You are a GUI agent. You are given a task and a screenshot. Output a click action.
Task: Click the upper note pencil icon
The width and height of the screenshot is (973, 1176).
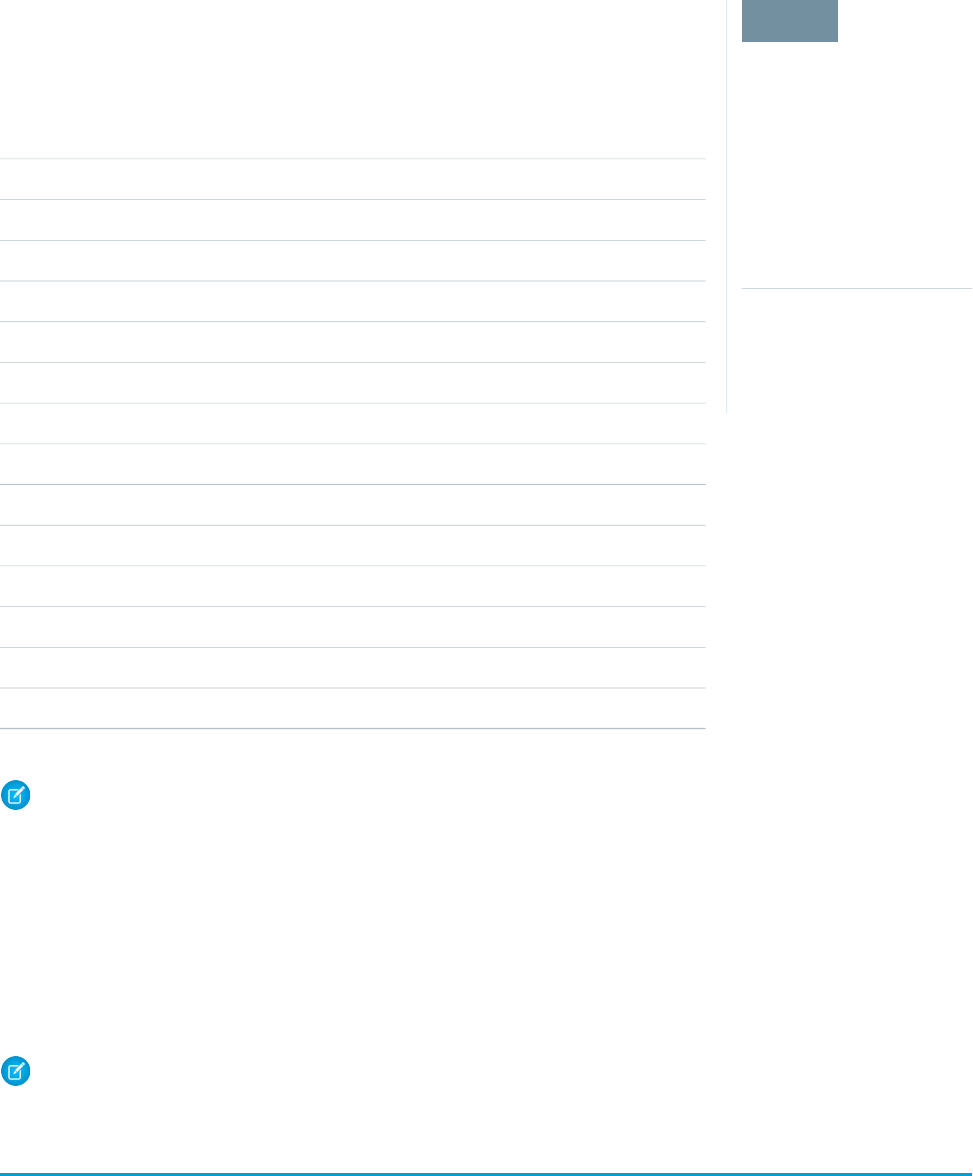16,795
